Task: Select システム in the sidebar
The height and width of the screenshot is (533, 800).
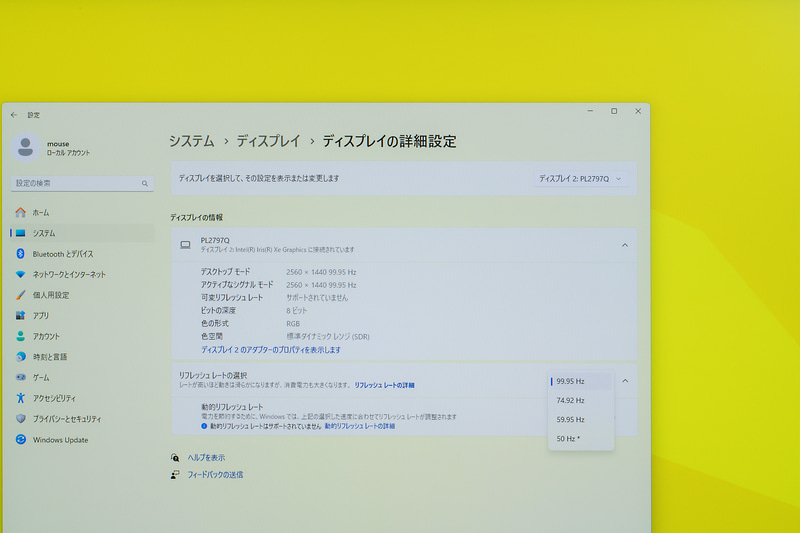Action: click(82, 233)
